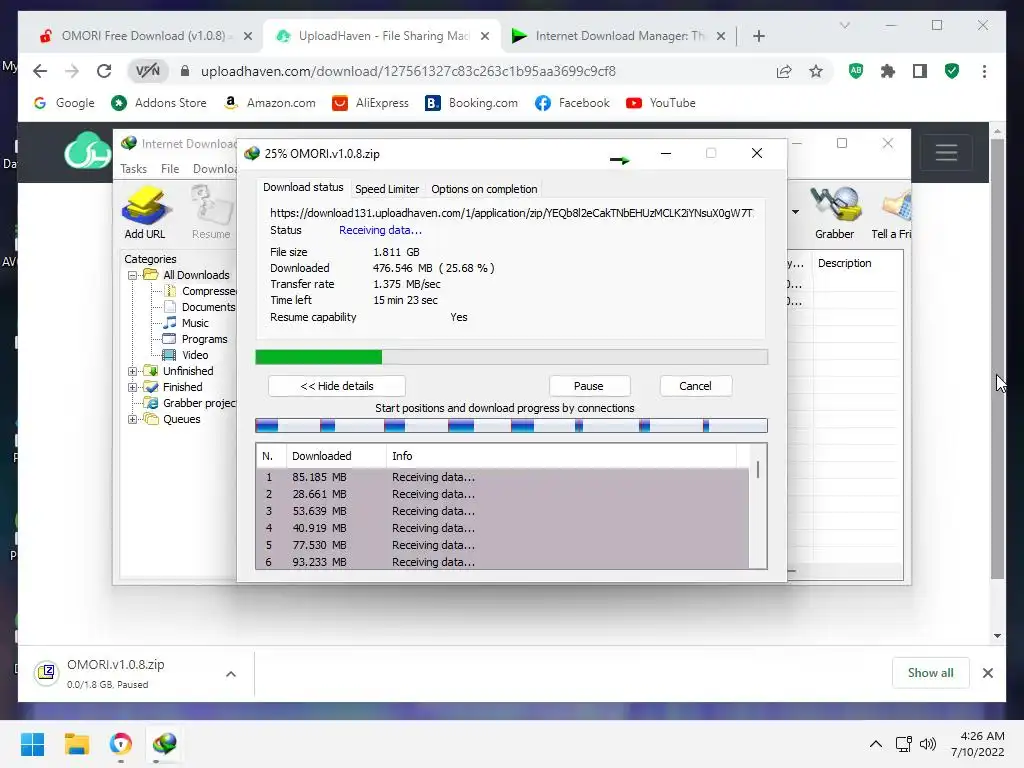Switch to Internet Download Manager browser tab
The height and width of the screenshot is (768, 1024).
(x=618, y=36)
